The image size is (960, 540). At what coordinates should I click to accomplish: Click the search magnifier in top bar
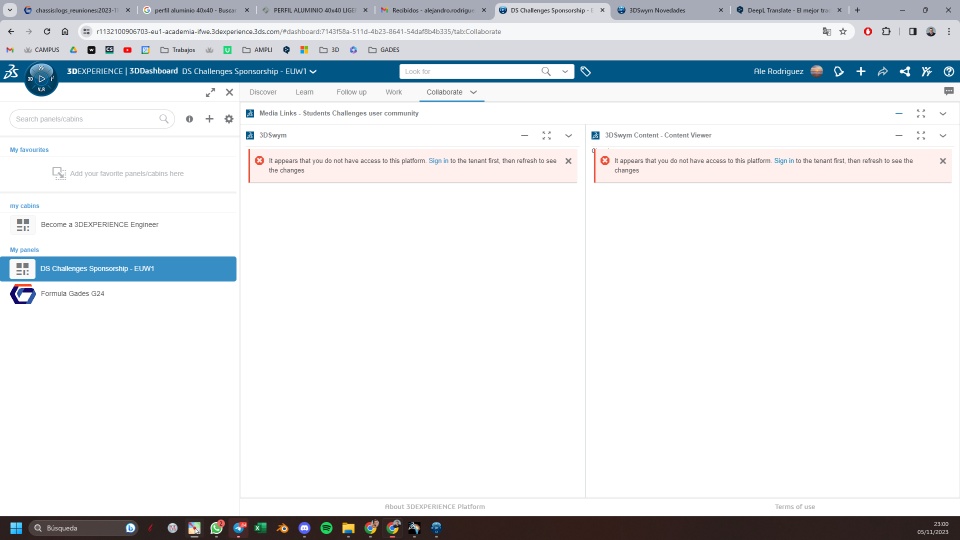coord(546,72)
